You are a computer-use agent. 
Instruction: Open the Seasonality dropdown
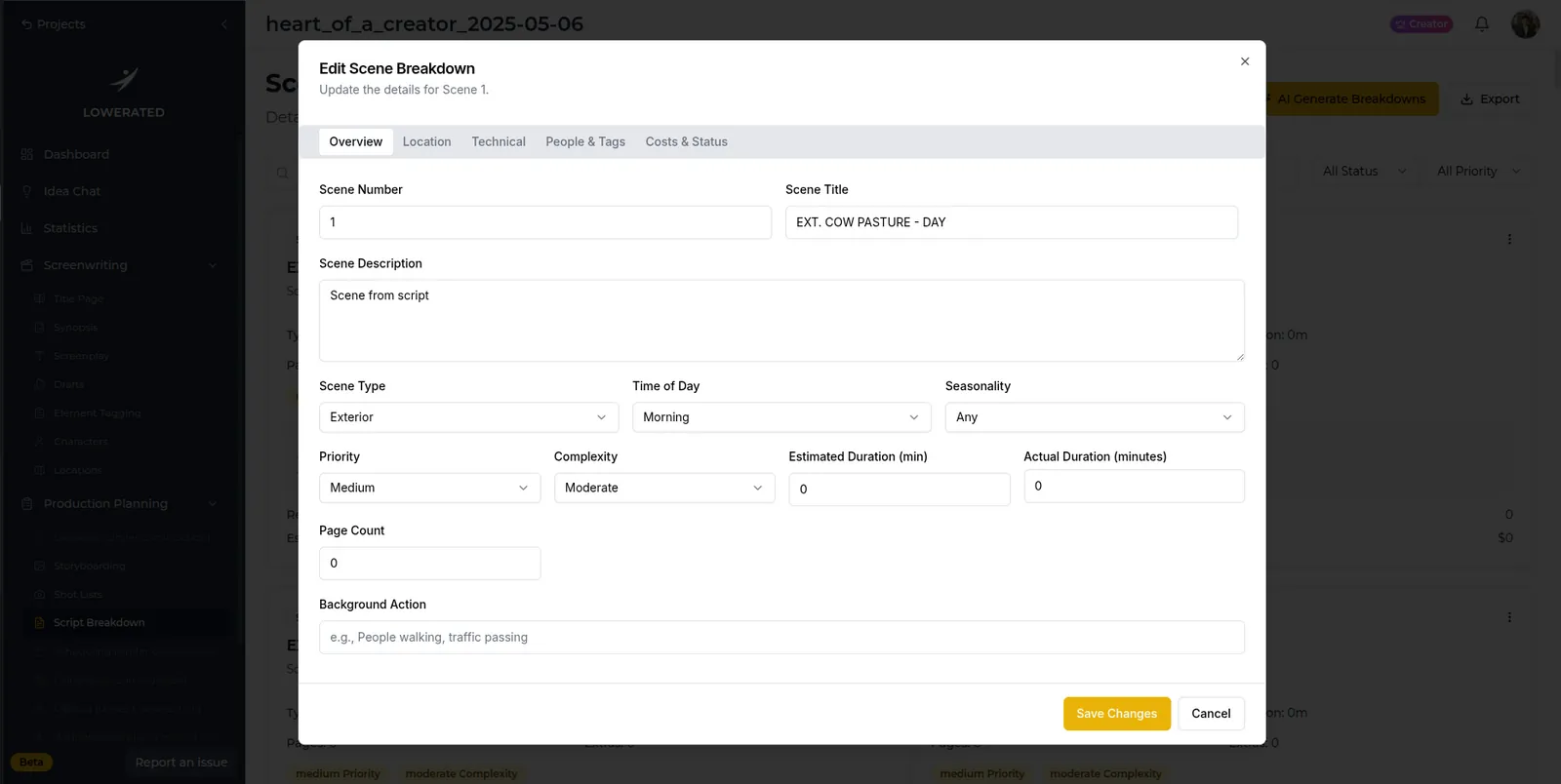click(1095, 417)
